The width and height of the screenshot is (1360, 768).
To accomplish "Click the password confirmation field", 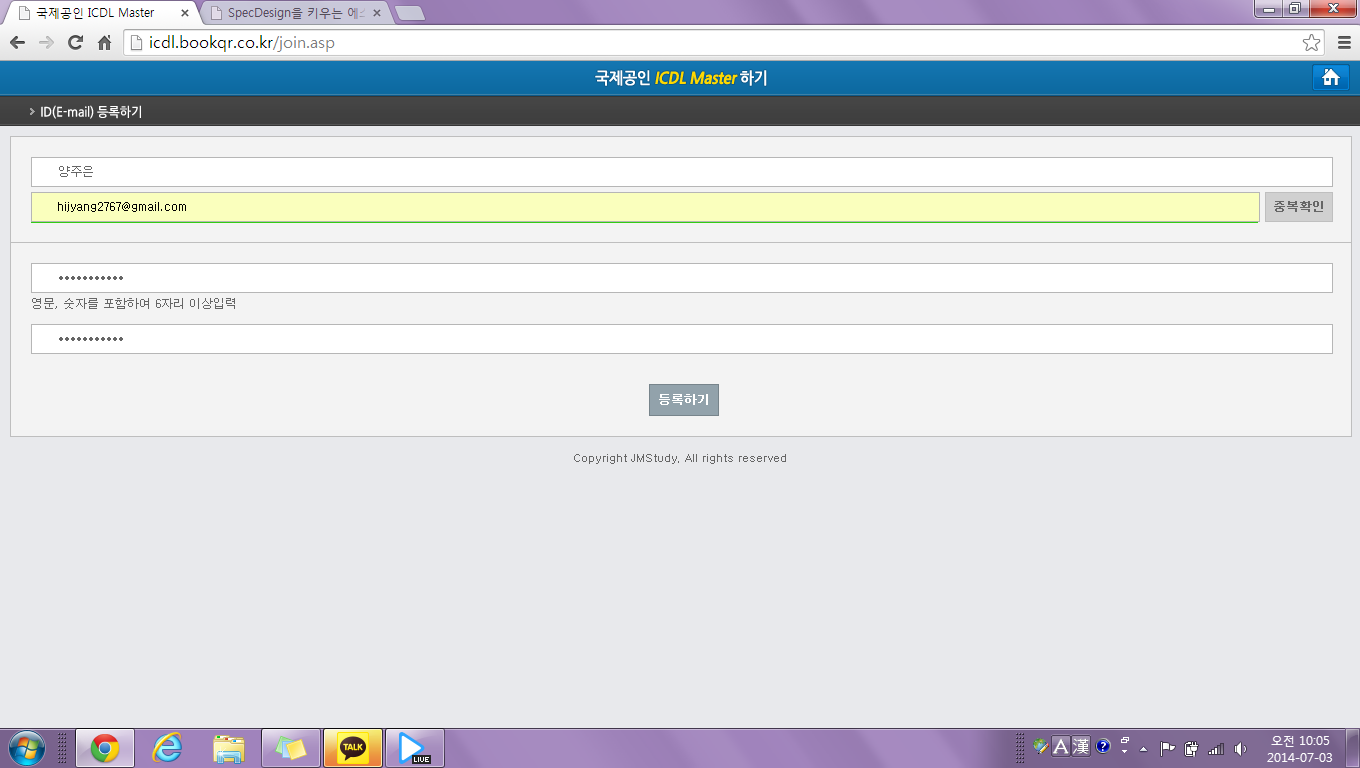I will tap(682, 339).
